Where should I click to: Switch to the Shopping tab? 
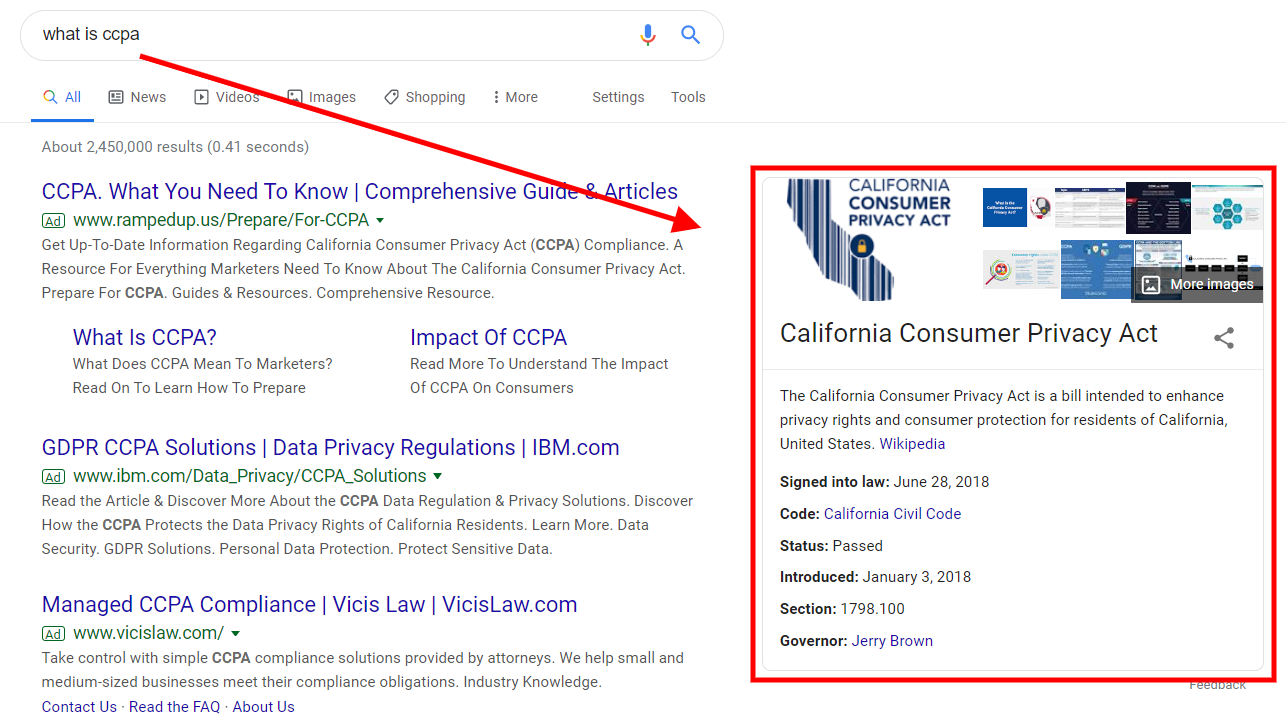pyautogui.click(x=424, y=97)
